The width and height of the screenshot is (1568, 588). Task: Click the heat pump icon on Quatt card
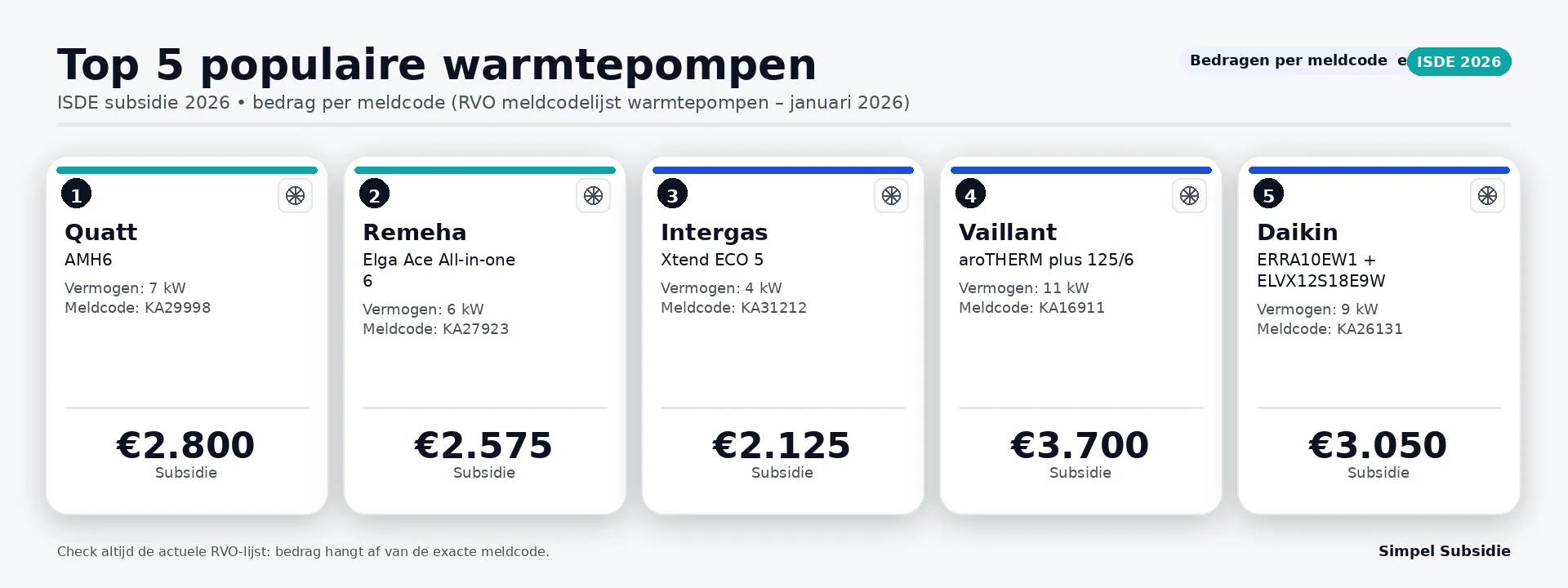point(295,196)
